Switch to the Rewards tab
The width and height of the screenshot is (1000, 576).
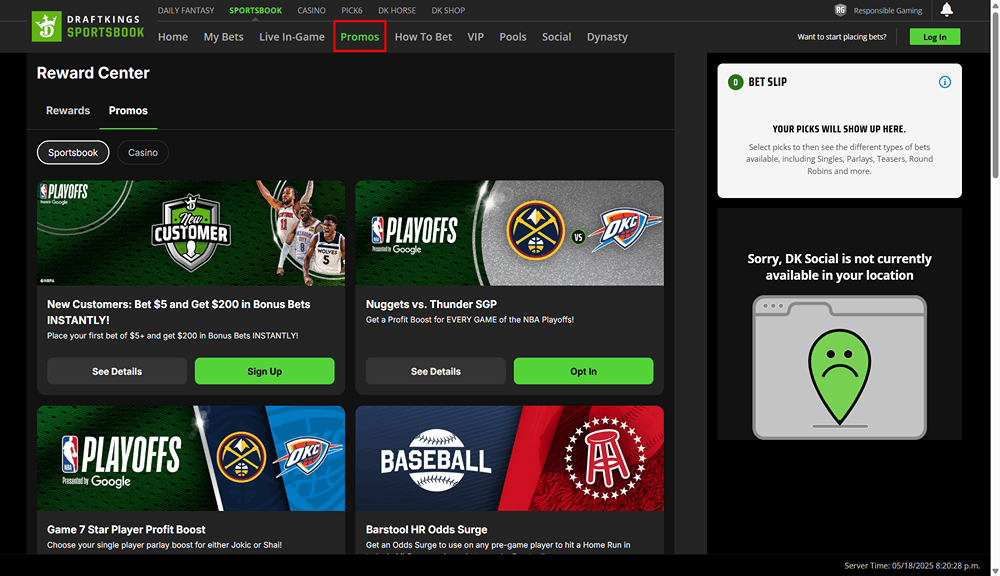point(68,110)
